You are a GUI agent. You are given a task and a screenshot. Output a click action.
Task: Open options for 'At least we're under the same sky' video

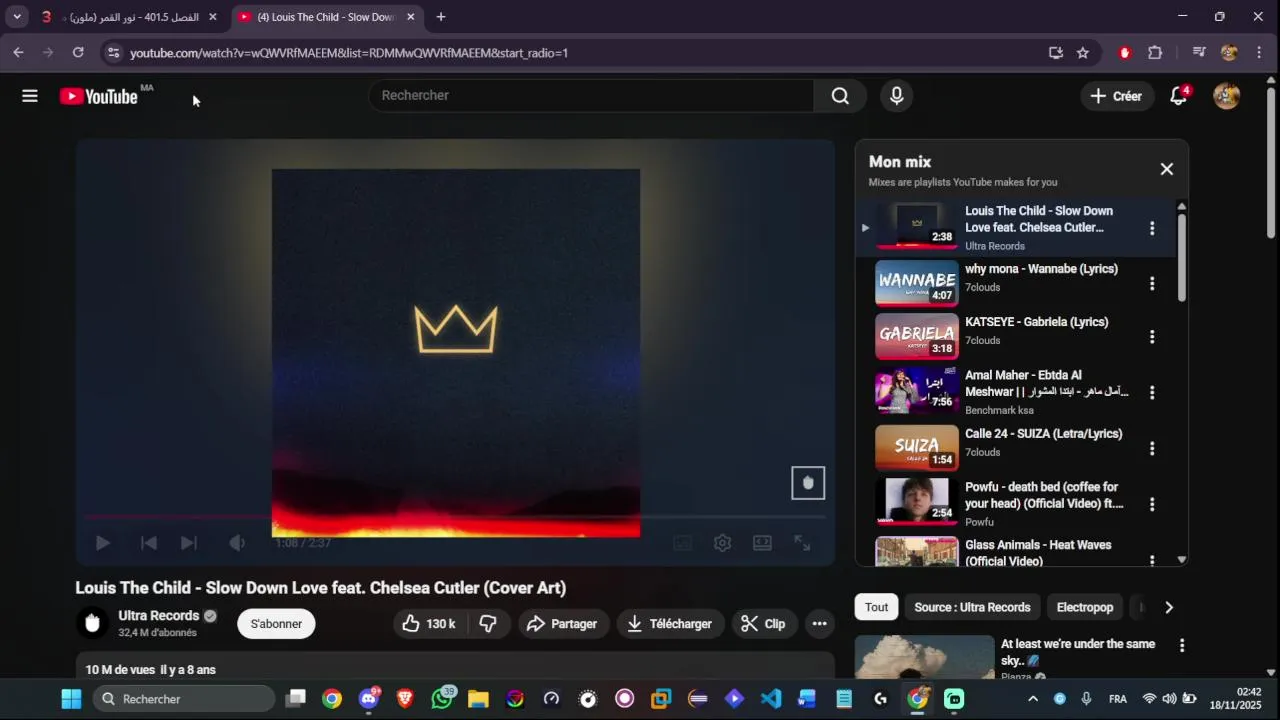point(1181,646)
